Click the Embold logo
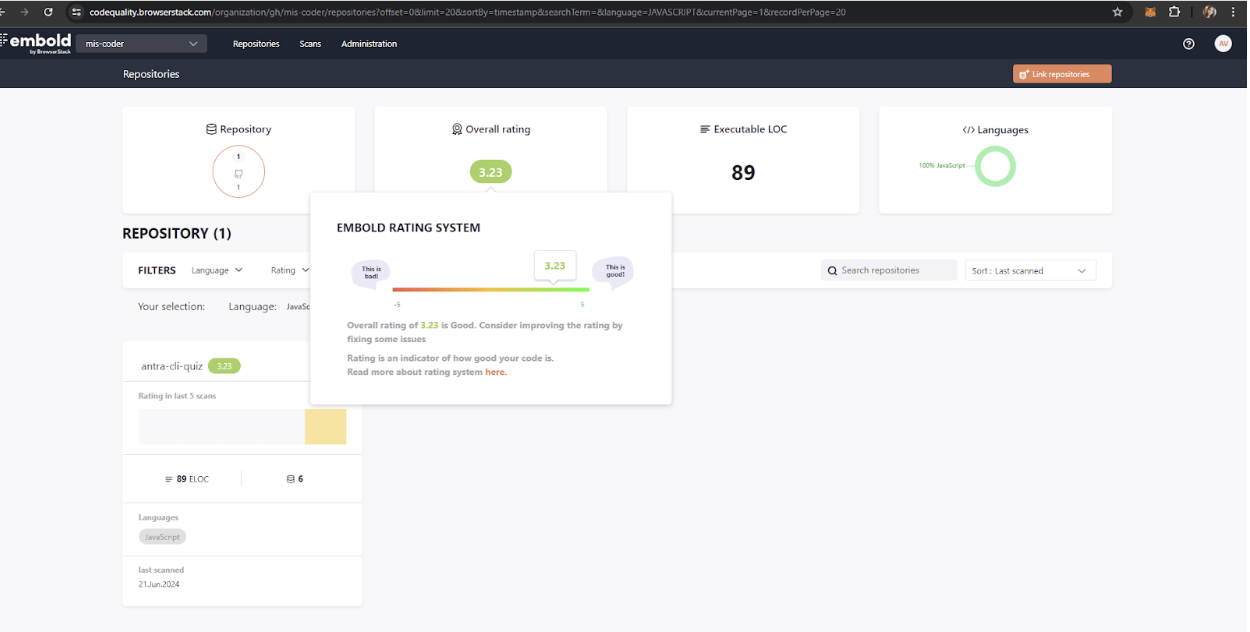This screenshot has height=632, width=1250. 36,42
